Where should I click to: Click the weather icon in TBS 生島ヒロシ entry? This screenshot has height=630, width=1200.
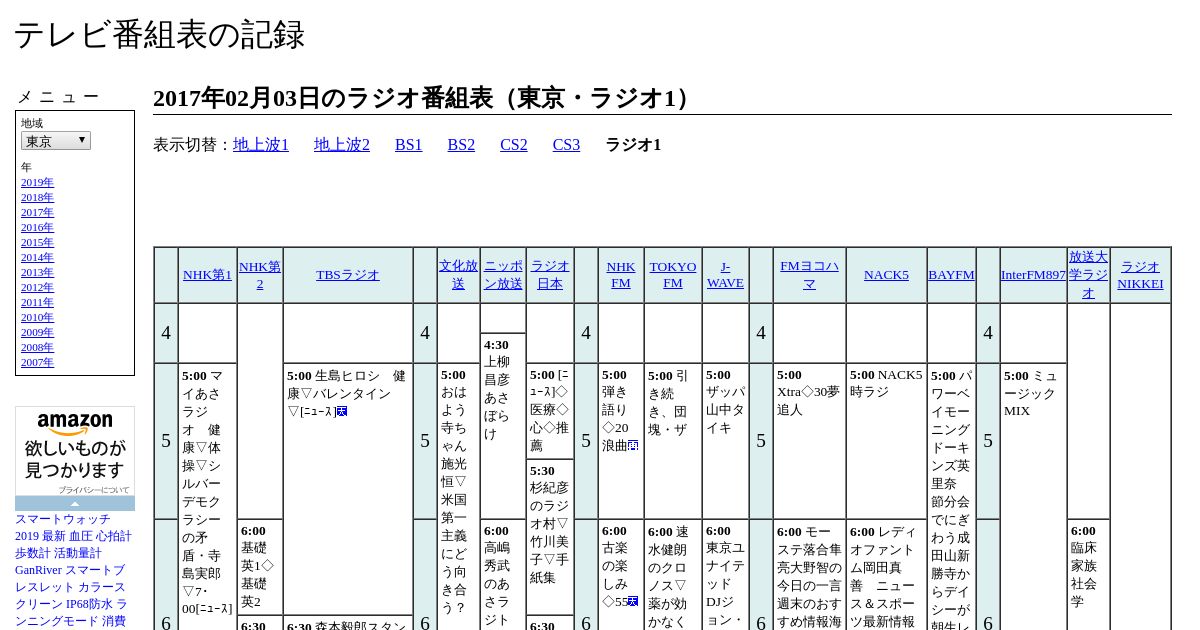point(342,411)
